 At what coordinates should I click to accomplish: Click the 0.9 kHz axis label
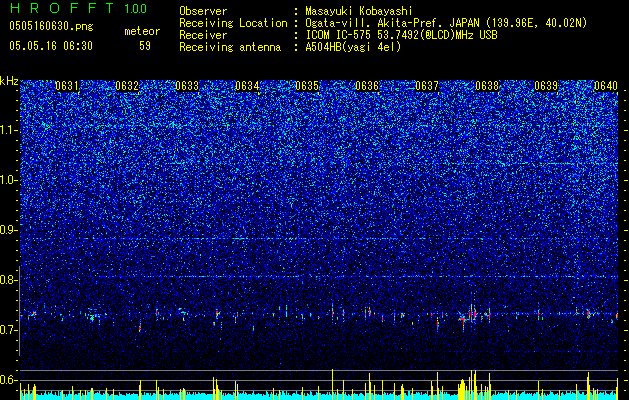(x=9, y=230)
